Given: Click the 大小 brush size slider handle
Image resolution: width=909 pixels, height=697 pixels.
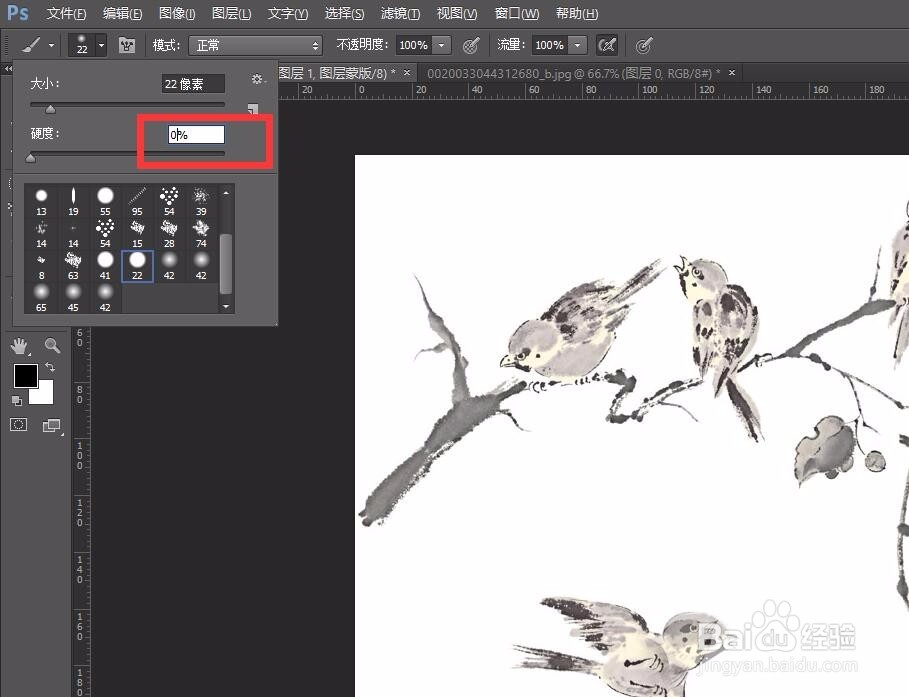Looking at the screenshot, I should pos(50,109).
